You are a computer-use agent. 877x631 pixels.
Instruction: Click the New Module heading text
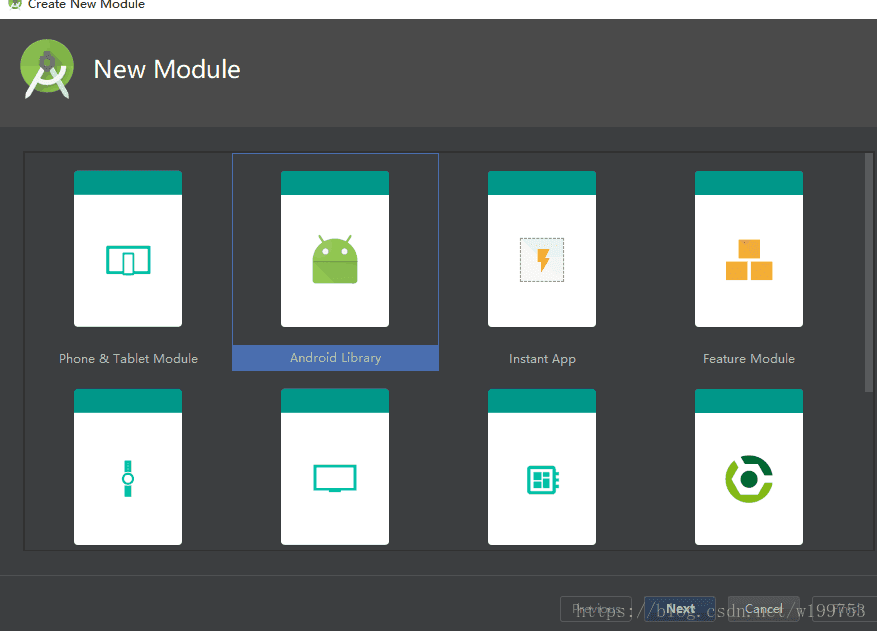pos(167,69)
